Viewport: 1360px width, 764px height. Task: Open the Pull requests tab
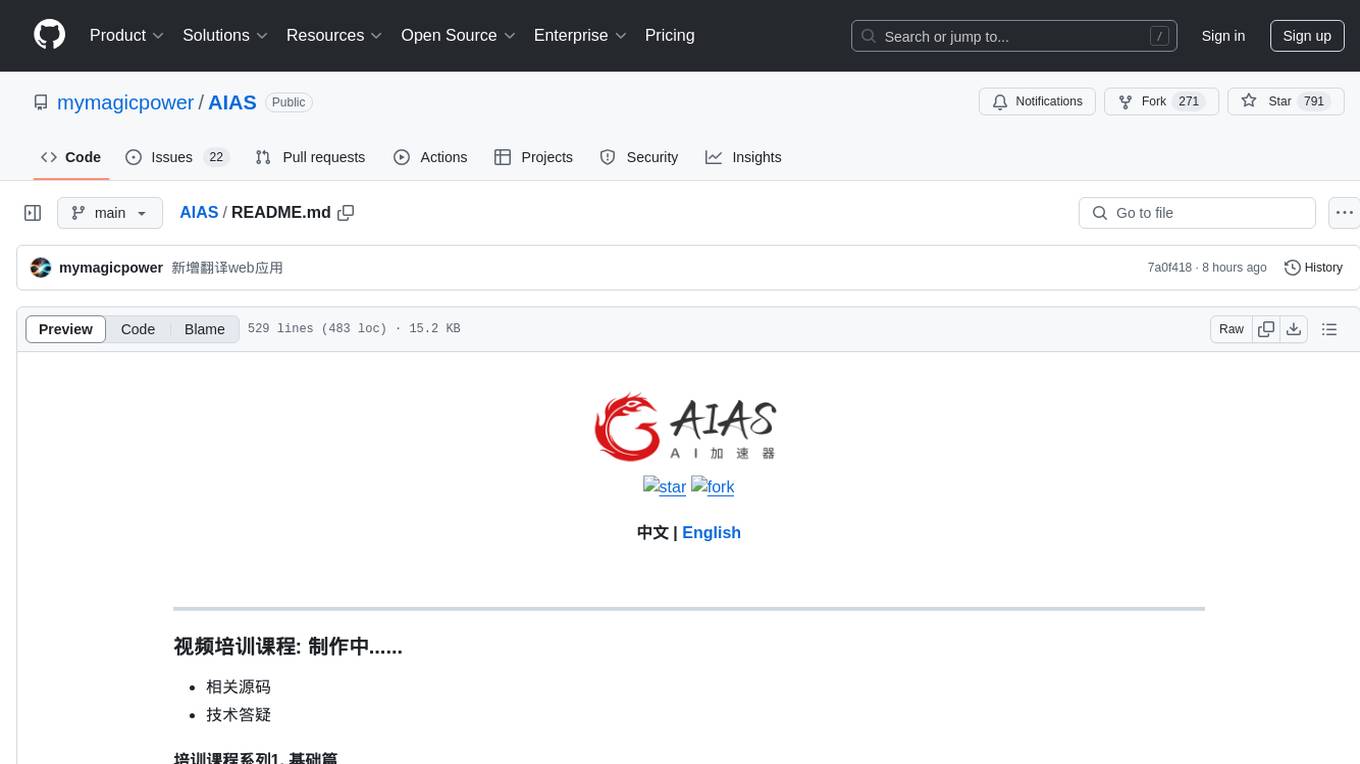(310, 157)
